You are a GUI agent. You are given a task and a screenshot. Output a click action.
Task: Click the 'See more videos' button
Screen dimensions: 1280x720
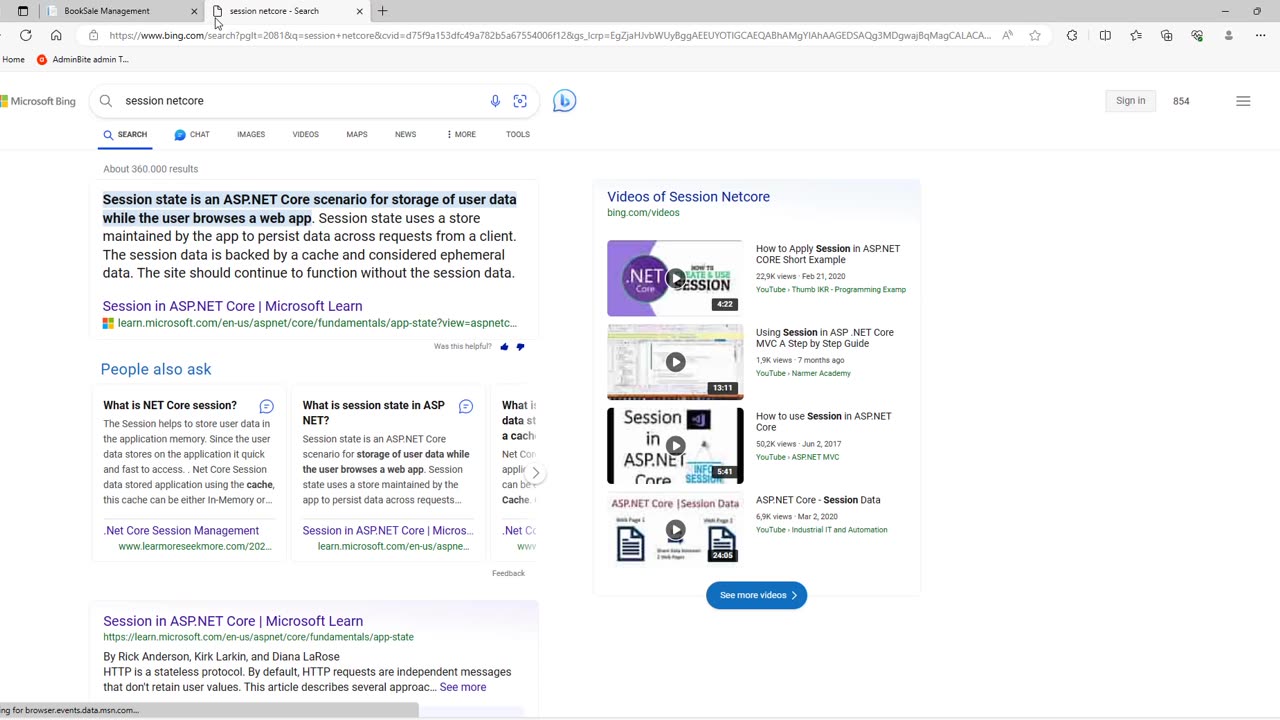pyautogui.click(x=757, y=595)
